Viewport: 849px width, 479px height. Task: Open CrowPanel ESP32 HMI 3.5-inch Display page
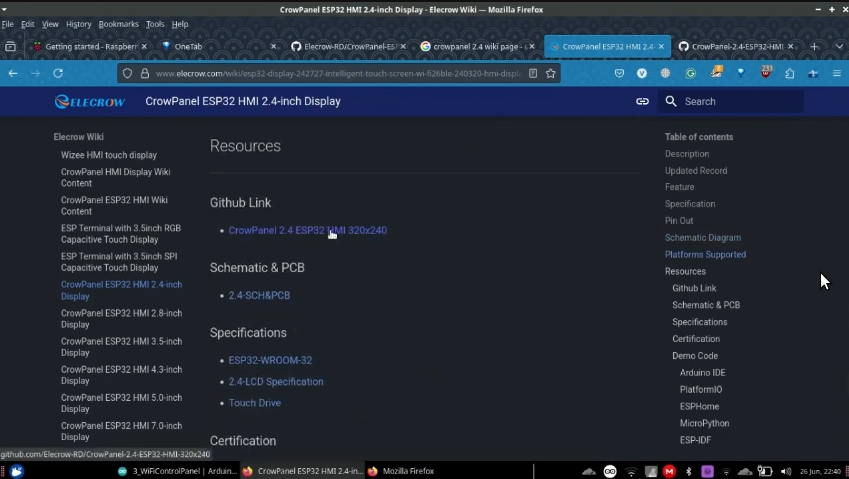point(121,347)
